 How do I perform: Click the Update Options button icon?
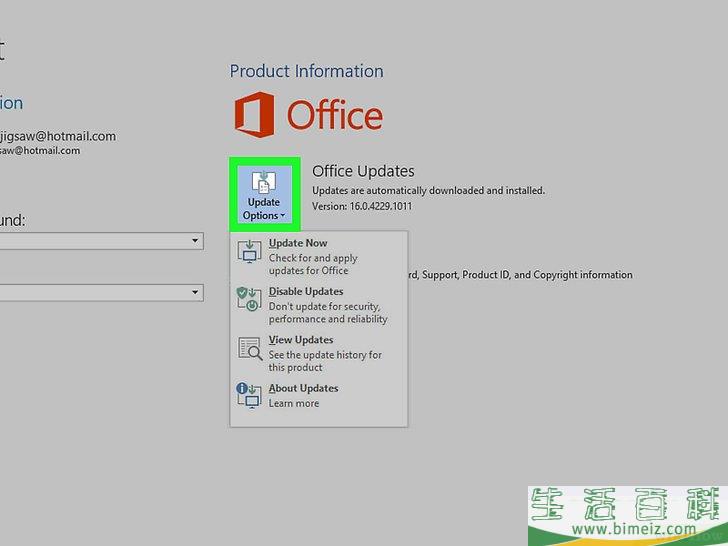click(264, 181)
